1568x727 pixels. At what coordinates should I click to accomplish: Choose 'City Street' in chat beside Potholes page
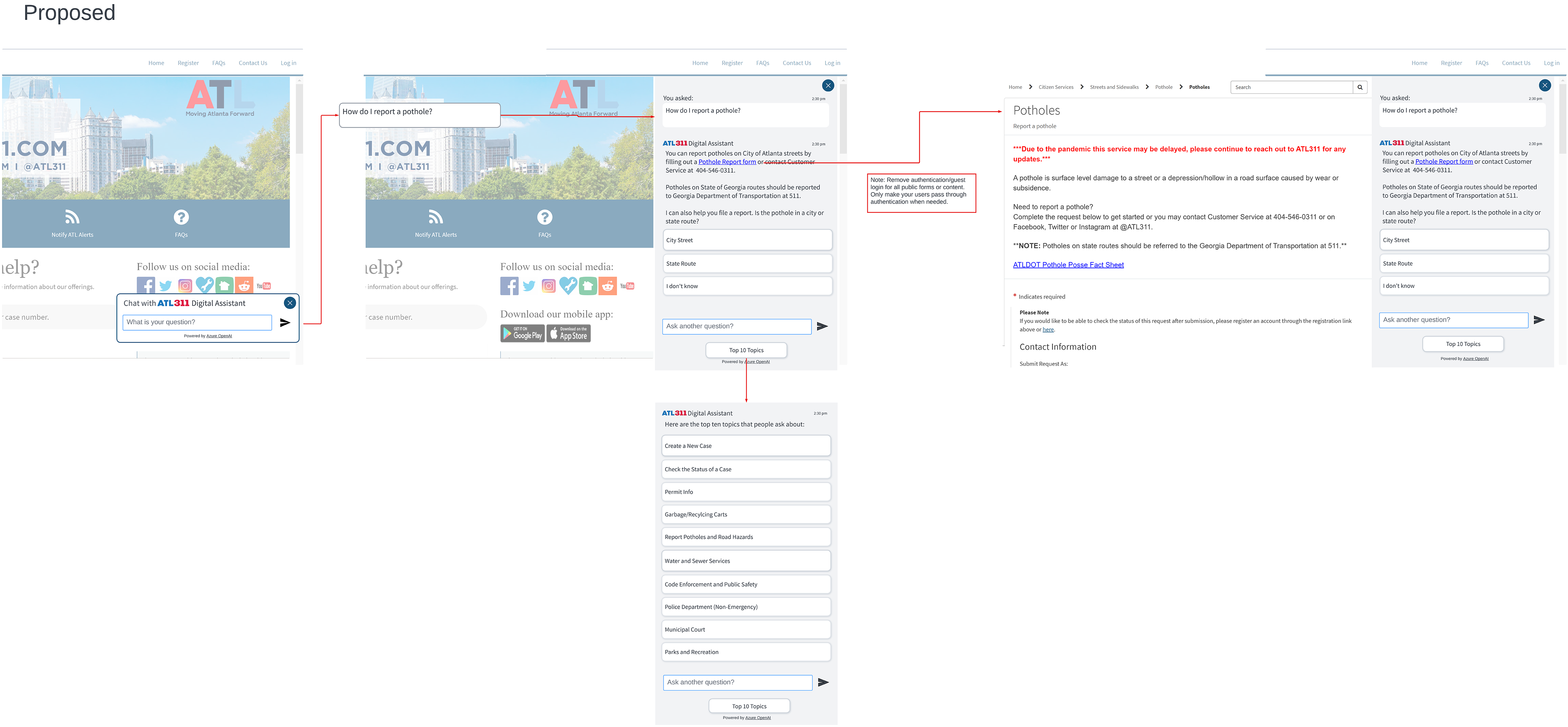(1464, 240)
